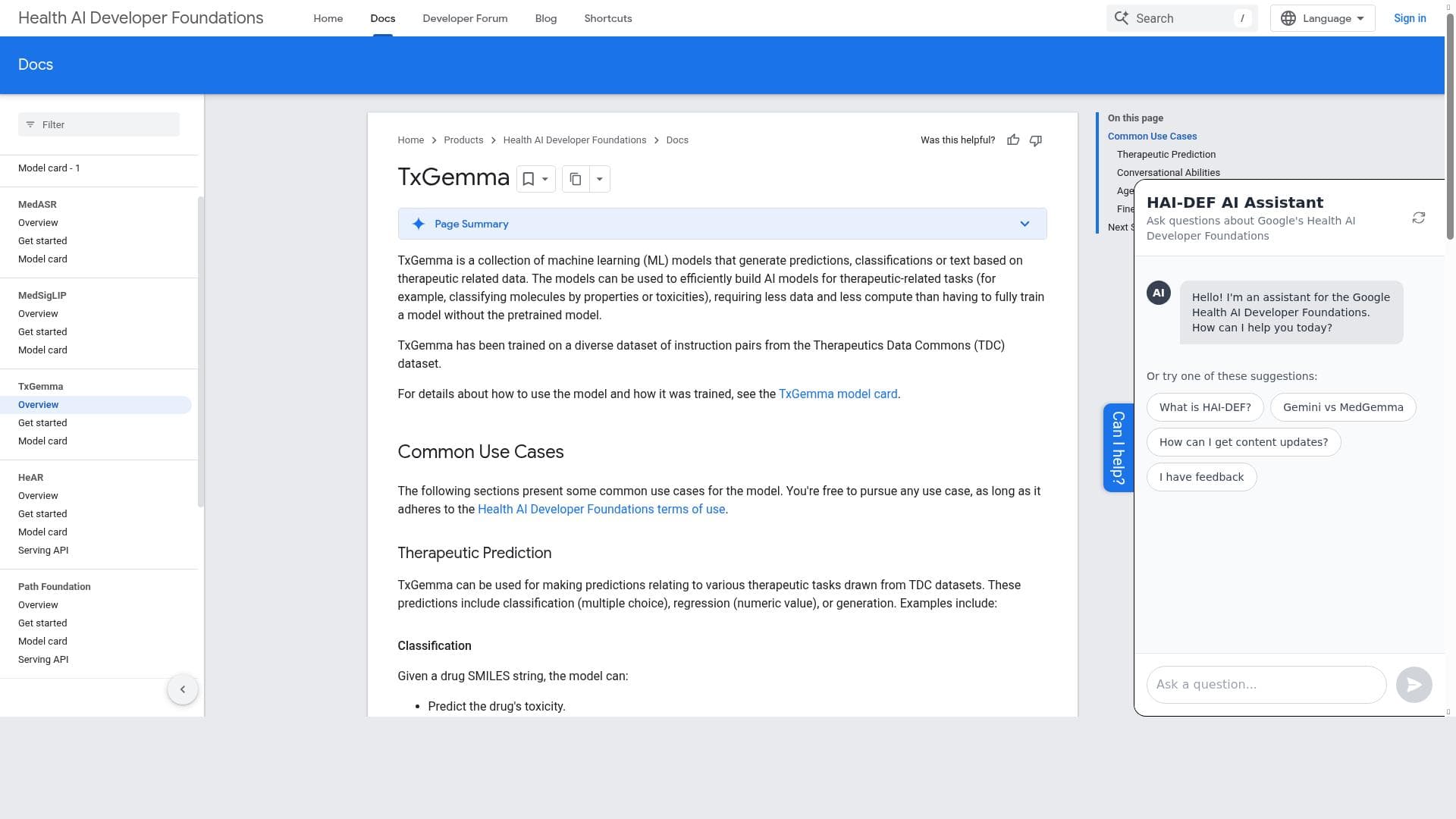
Task: Copy the page using the copy icon
Action: pos(576,179)
